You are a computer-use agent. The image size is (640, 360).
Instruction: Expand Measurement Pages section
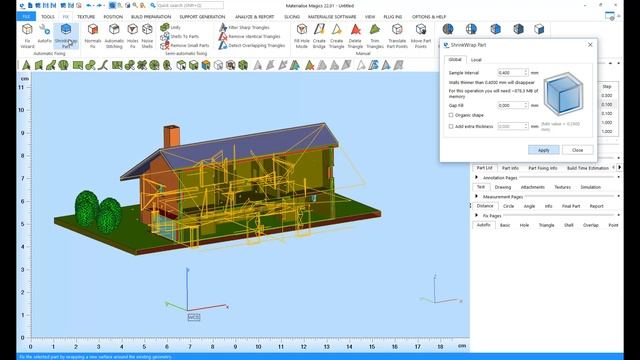pos(476,196)
